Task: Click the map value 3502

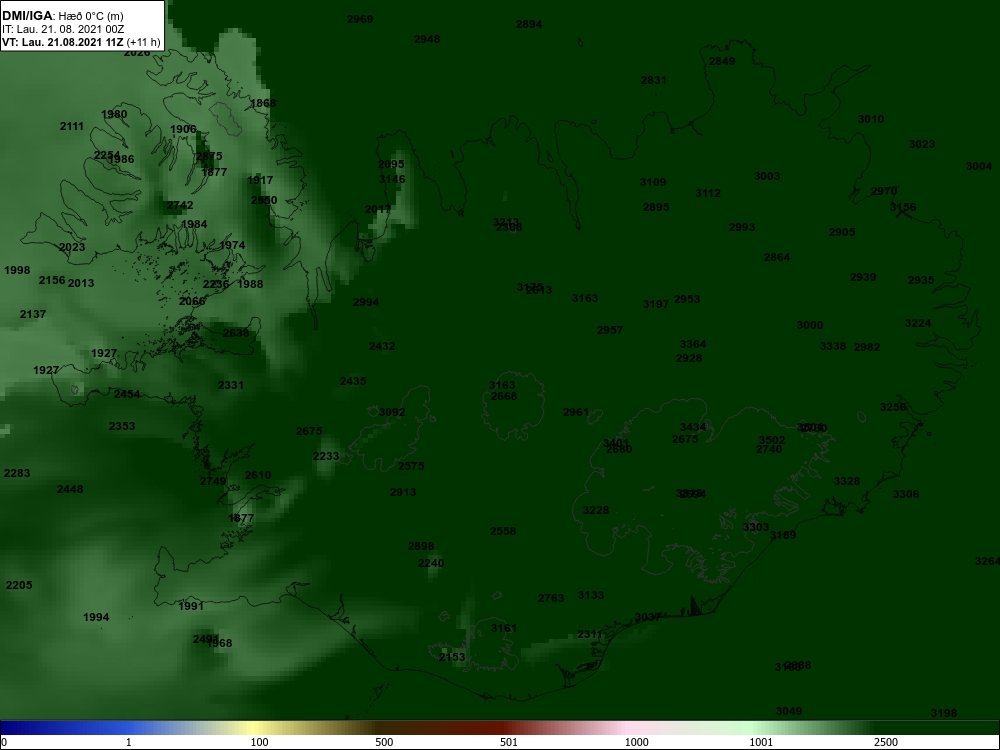Action: click(772, 440)
